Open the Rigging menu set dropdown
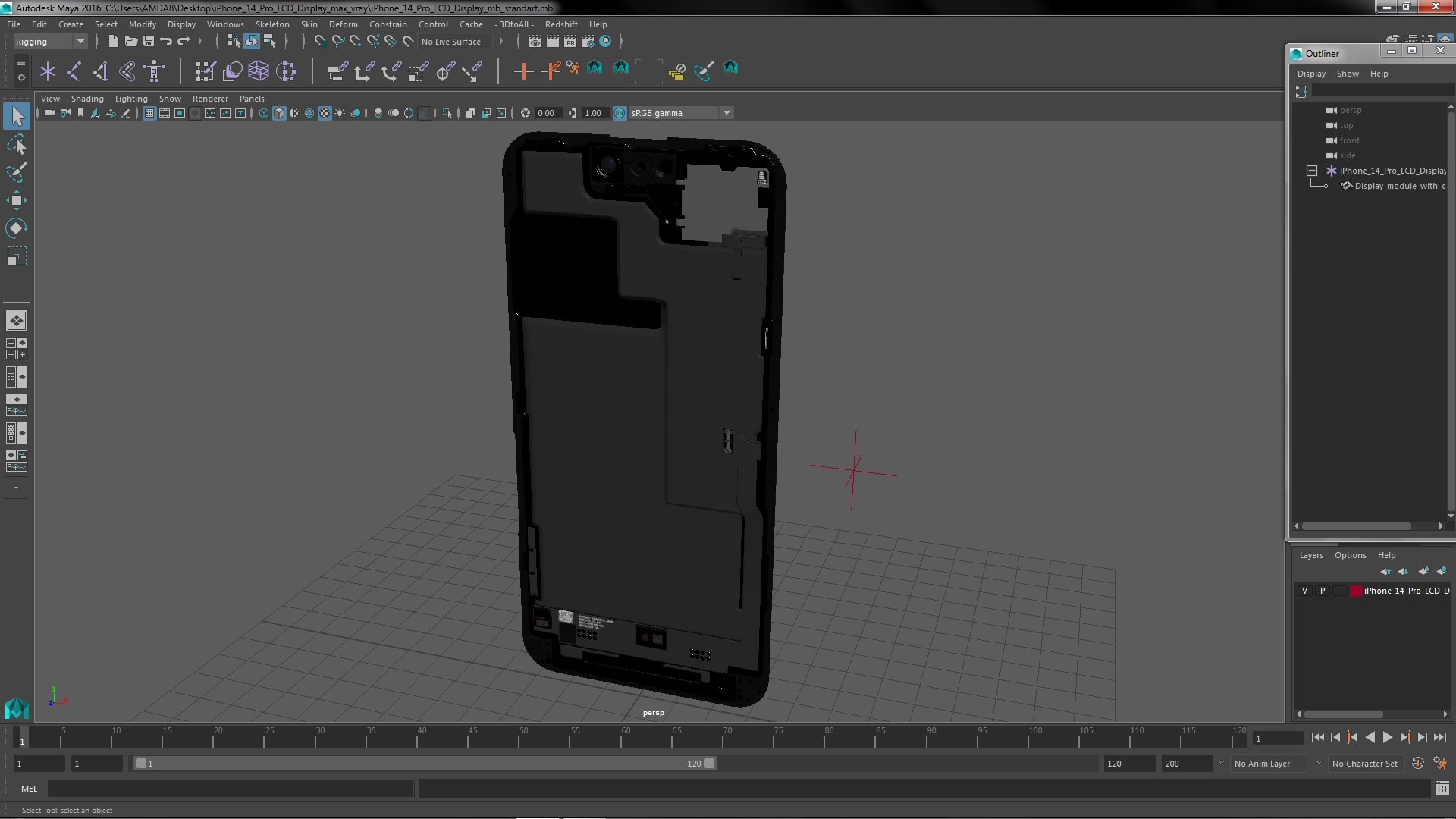This screenshot has height=819, width=1456. point(49,42)
